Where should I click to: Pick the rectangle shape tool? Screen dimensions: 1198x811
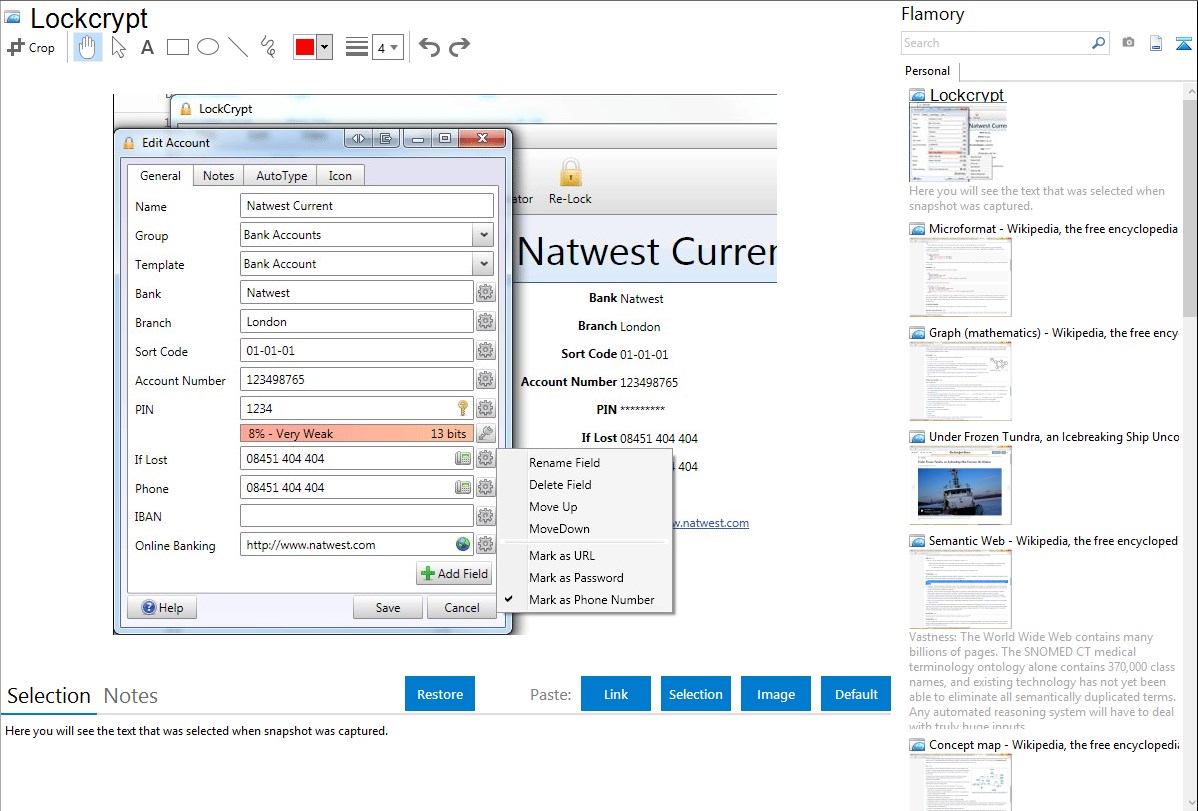click(x=177, y=47)
